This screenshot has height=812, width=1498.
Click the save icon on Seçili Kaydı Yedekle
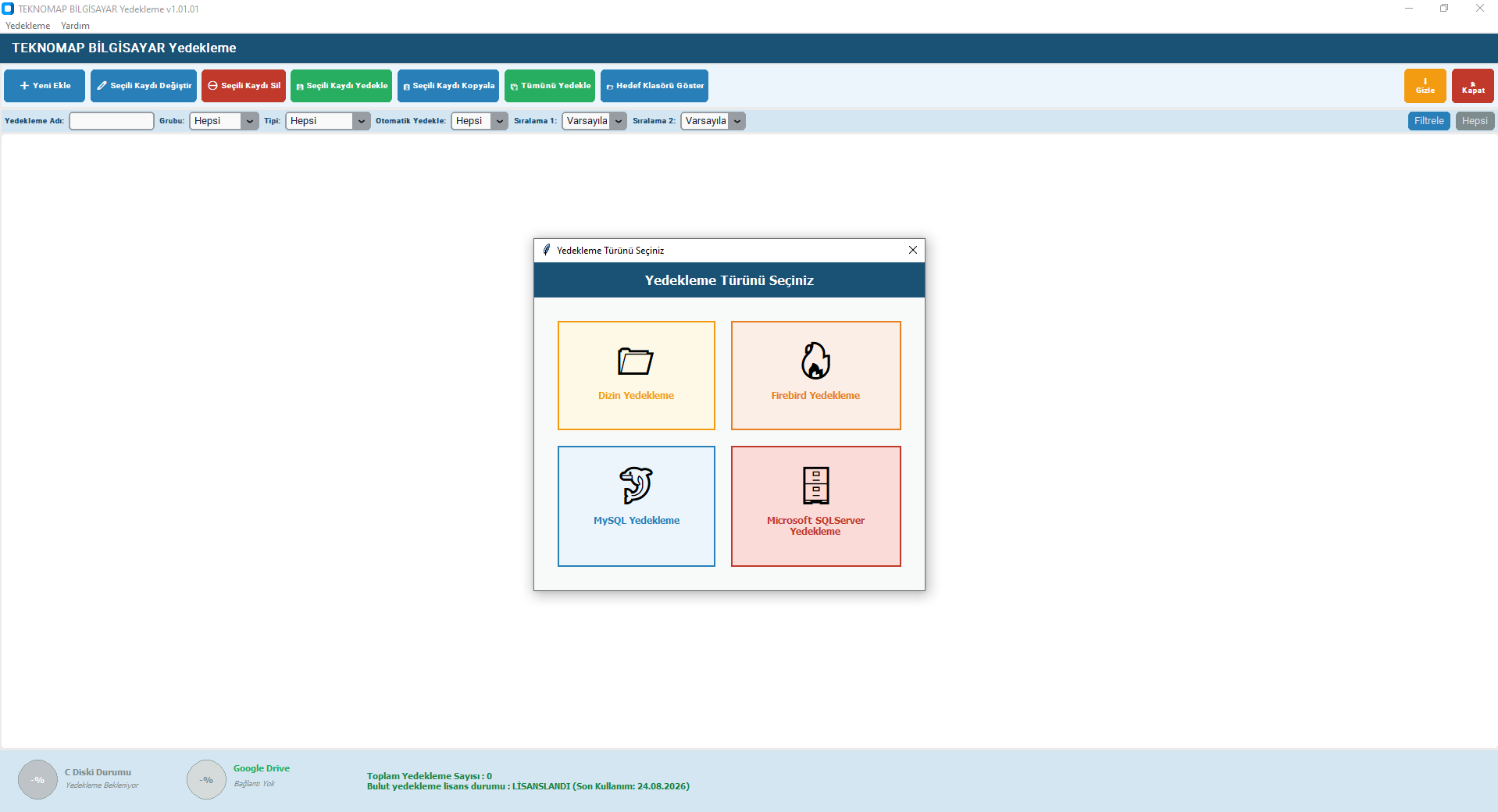pos(300,87)
